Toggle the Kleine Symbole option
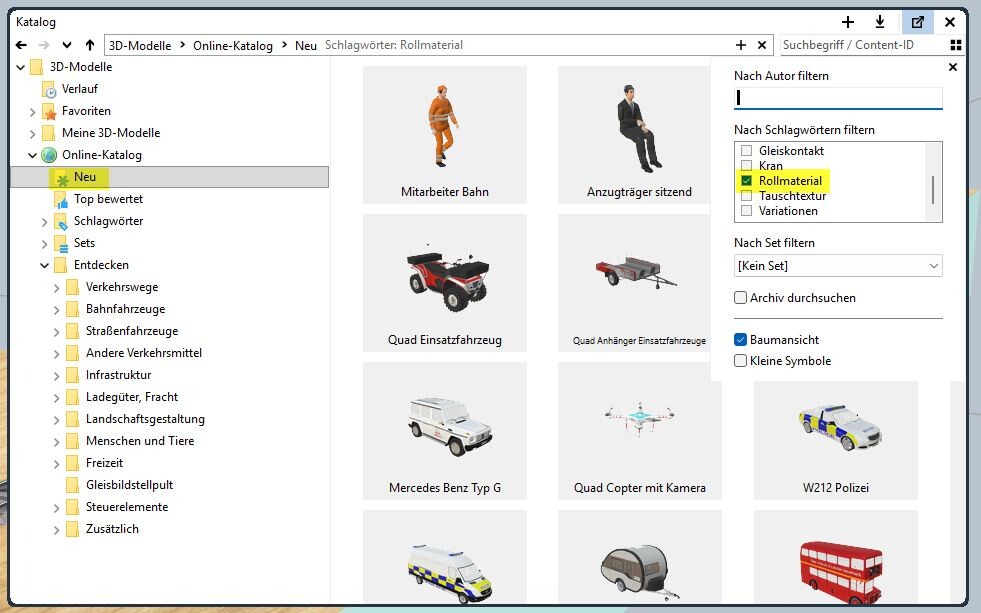The height and width of the screenshot is (613, 981). (741, 361)
